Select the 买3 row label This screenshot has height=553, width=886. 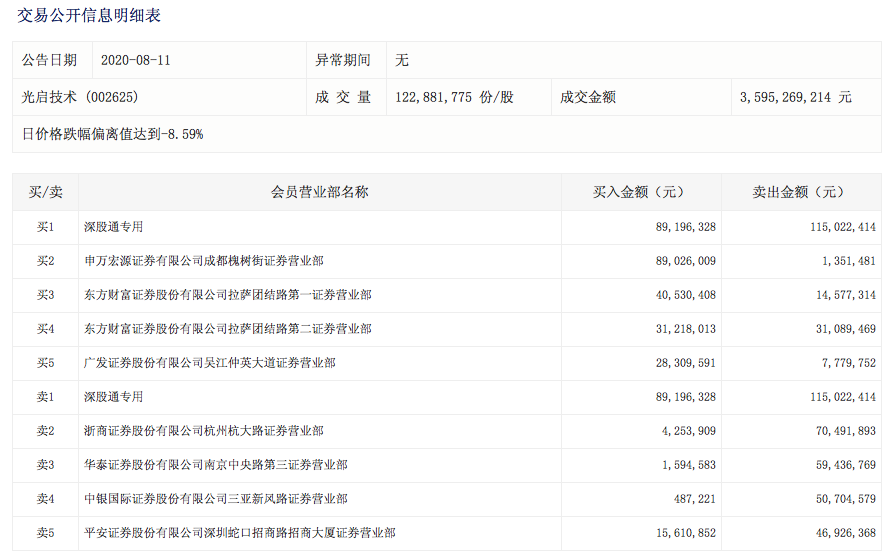coord(46,295)
